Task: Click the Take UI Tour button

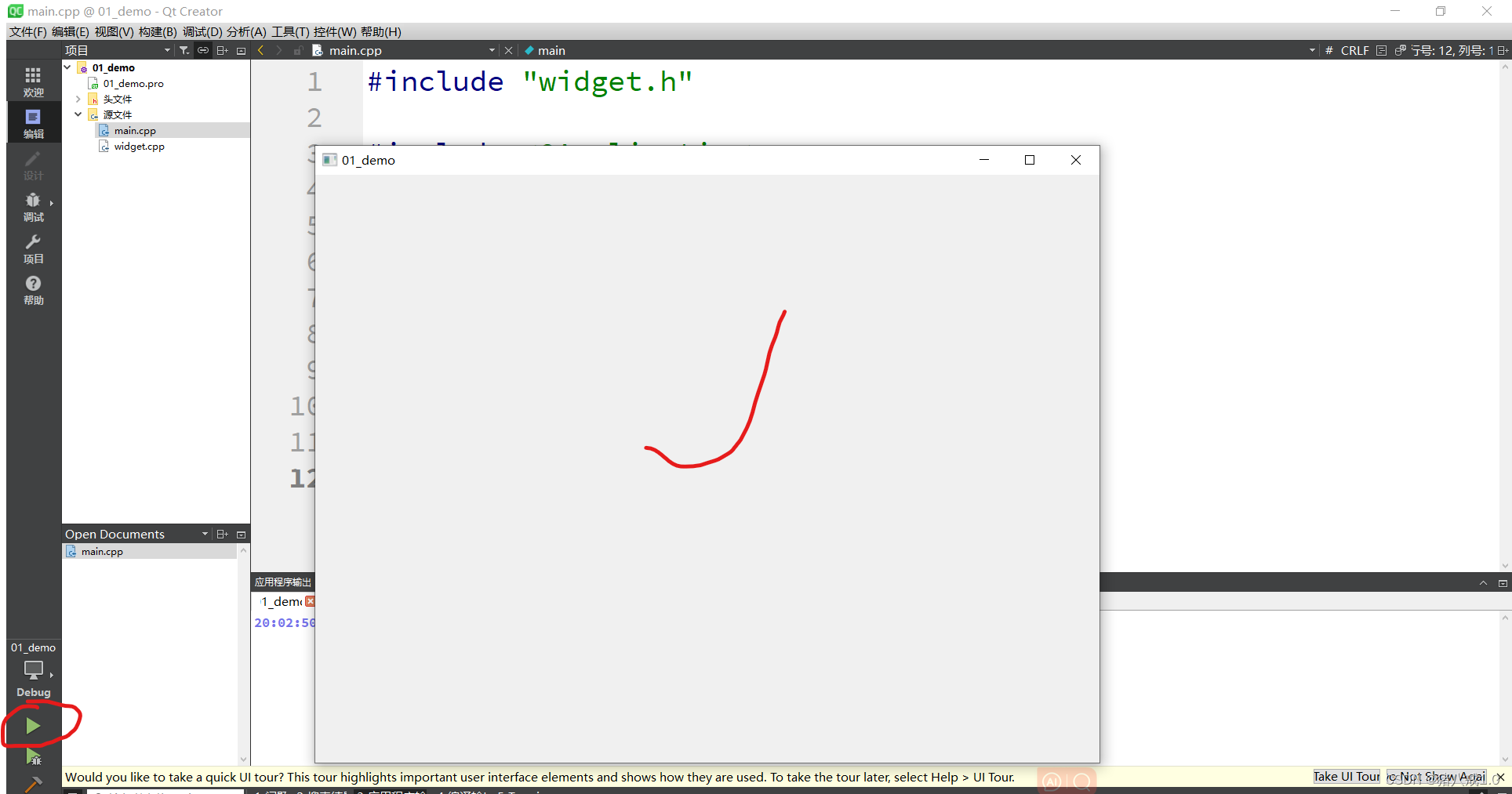Action: point(1347,777)
